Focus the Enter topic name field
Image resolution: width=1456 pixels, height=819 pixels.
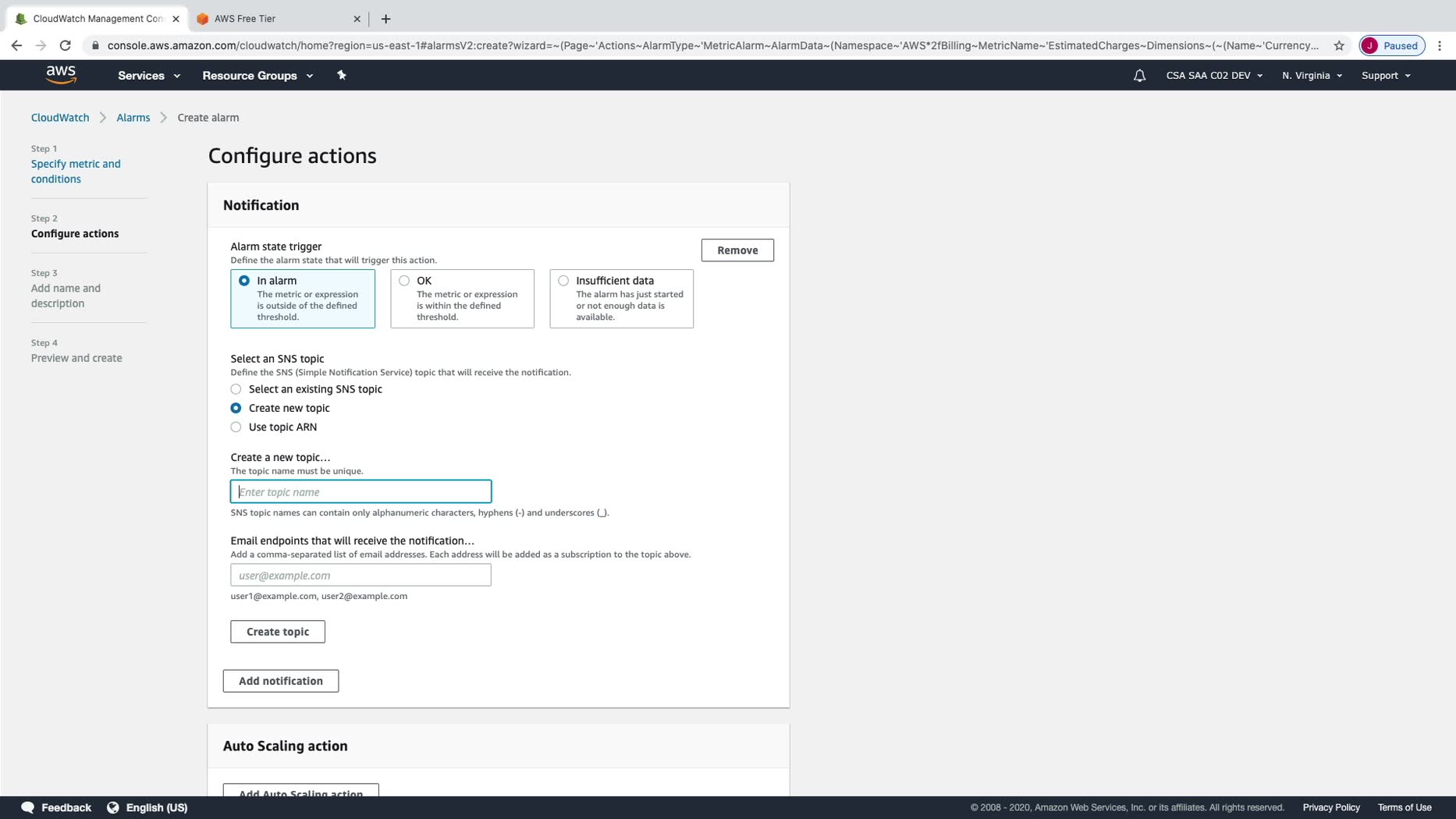click(360, 491)
